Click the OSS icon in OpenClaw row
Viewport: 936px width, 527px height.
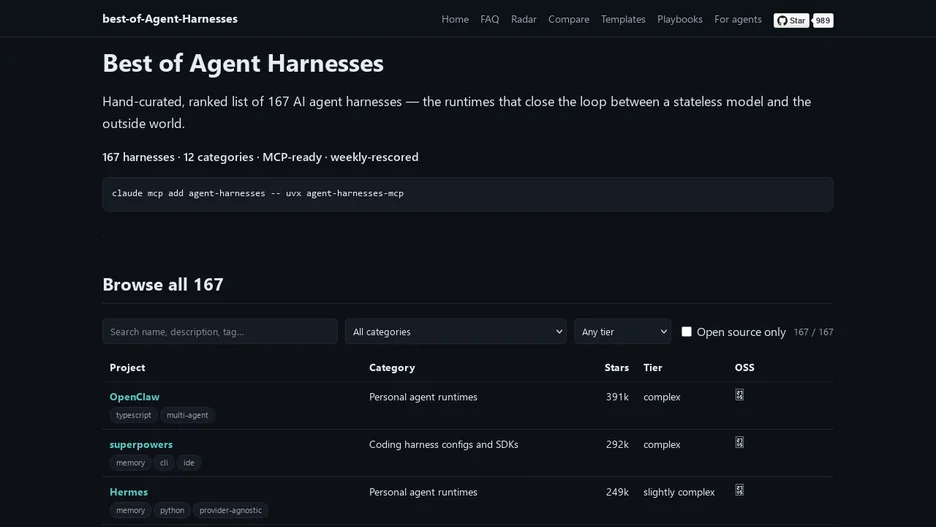tap(739, 395)
